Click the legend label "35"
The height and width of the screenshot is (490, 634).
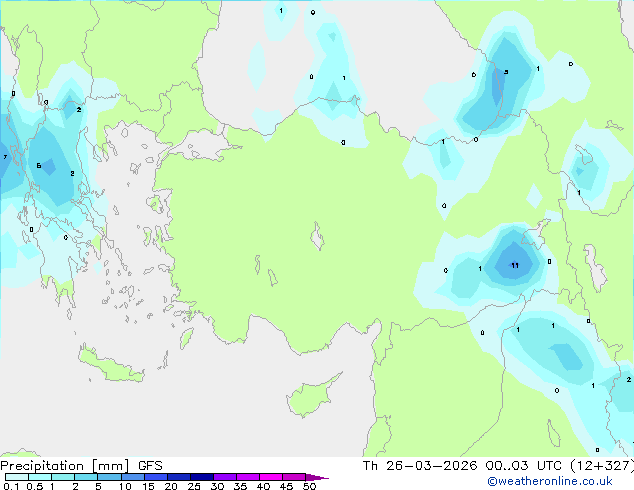pos(240,486)
